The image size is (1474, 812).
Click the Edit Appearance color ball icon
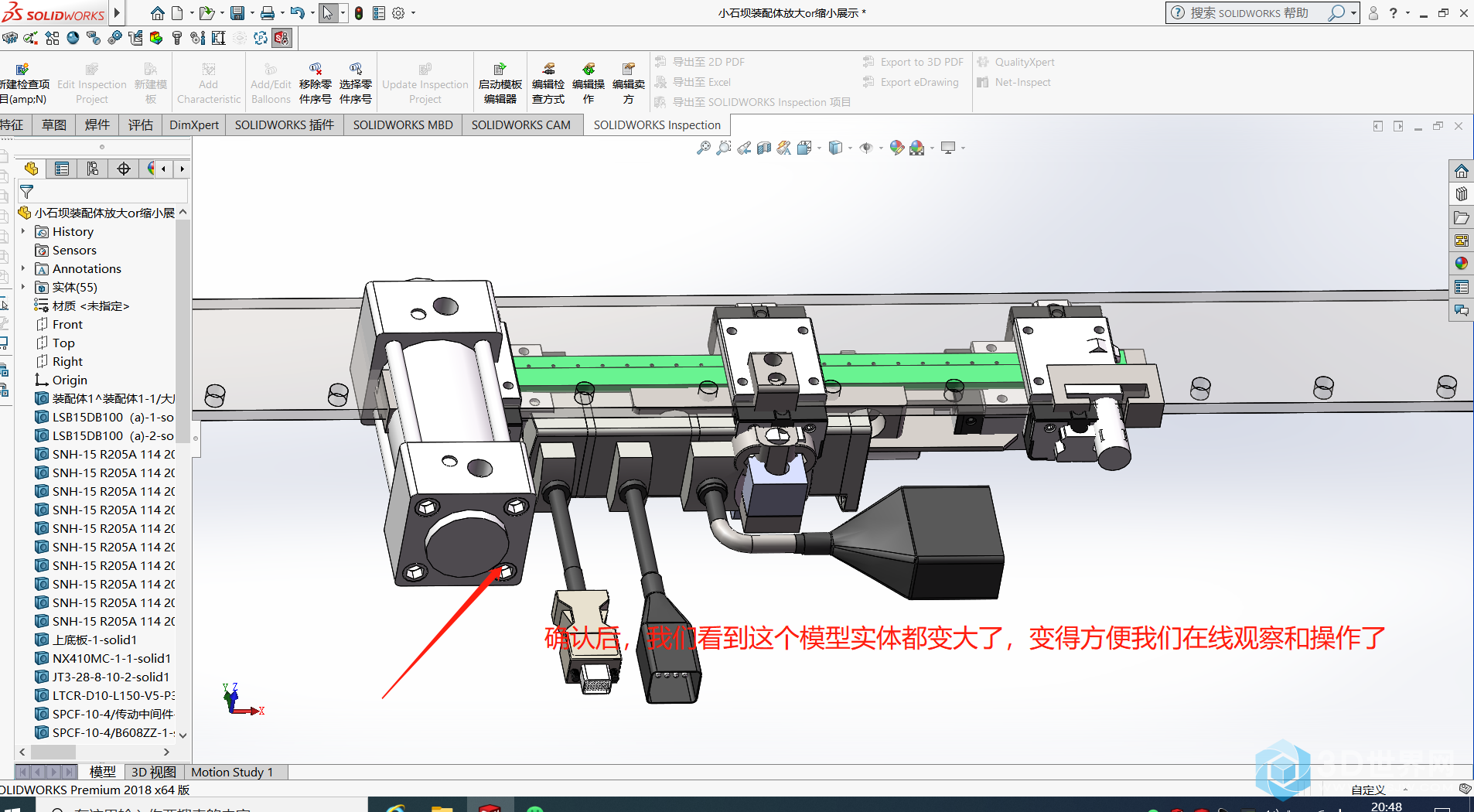[897, 148]
